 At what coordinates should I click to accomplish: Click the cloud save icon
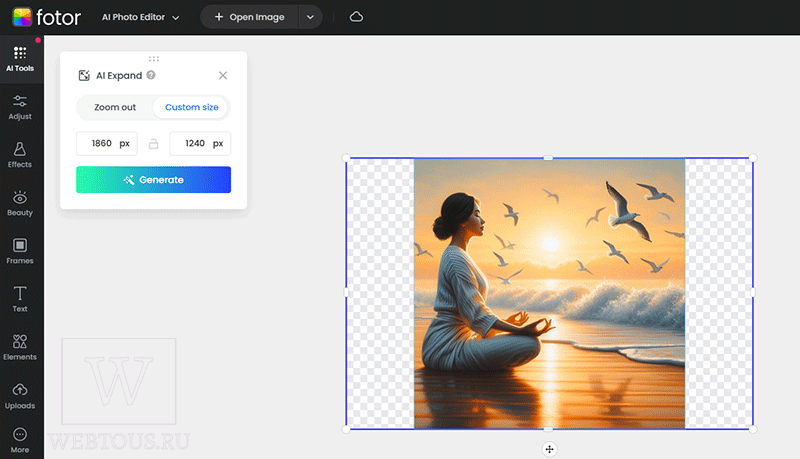pos(356,17)
